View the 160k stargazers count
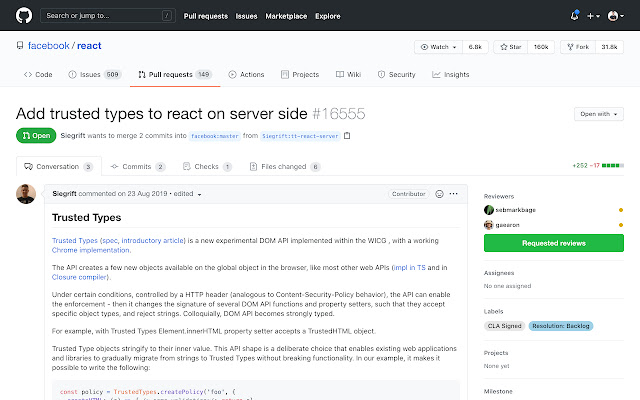 [541, 47]
